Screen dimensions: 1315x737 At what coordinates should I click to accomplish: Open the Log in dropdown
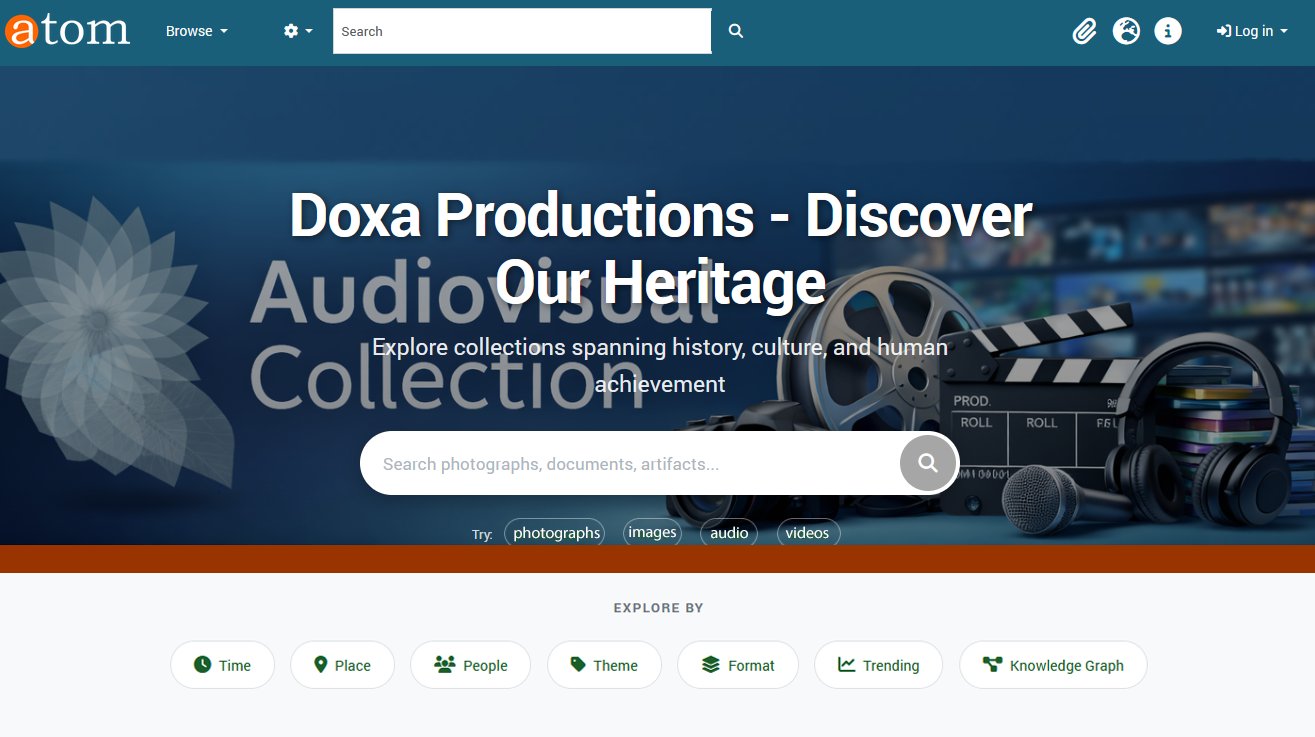click(x=1252, y=31)
